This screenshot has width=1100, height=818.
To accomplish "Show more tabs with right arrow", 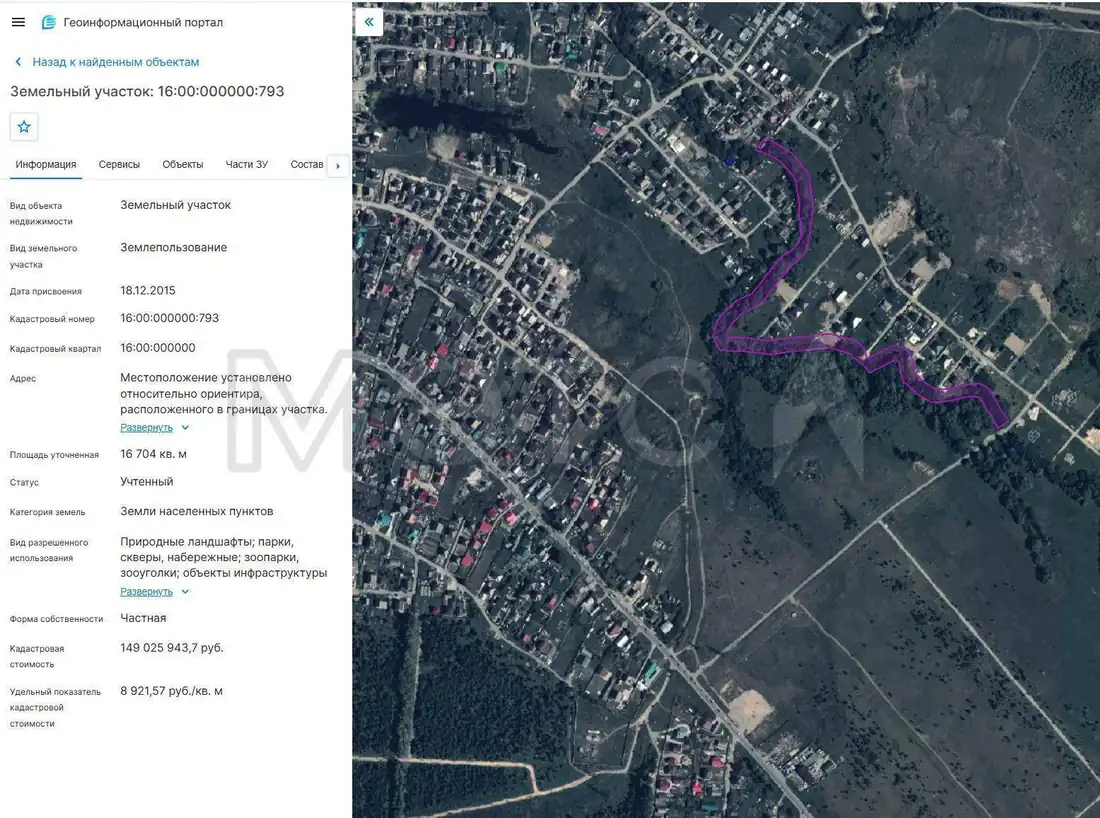I will tap(338, 166).
